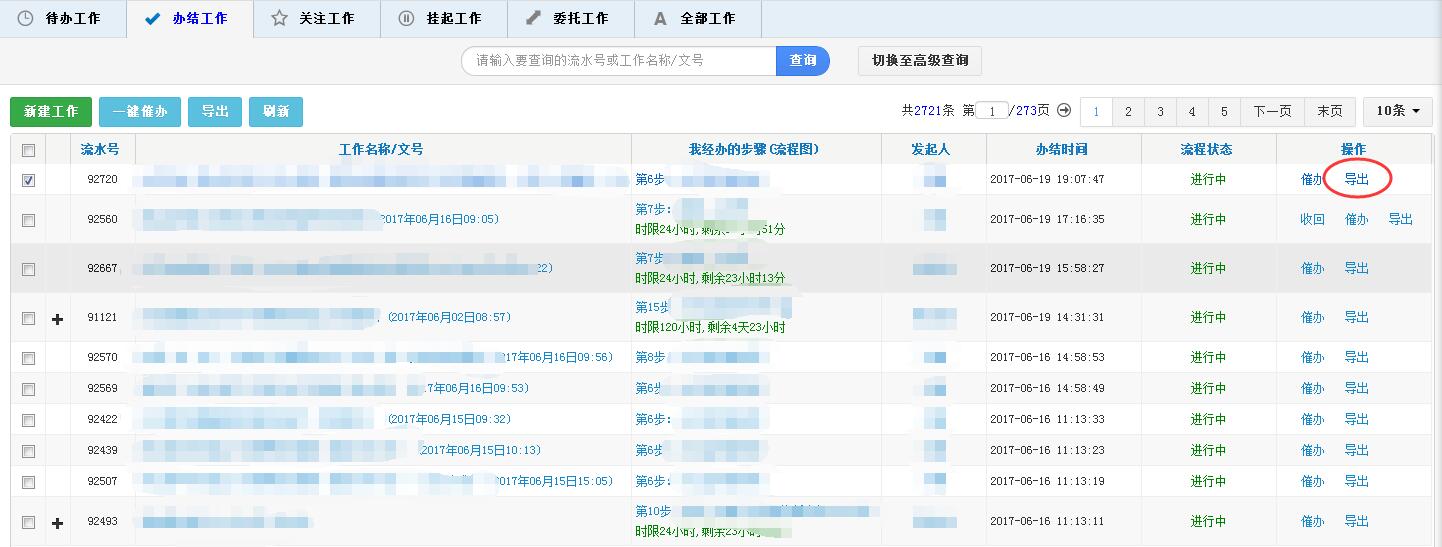
Task: Expand row 92493 with the plus sign
Action: point(57,522)
